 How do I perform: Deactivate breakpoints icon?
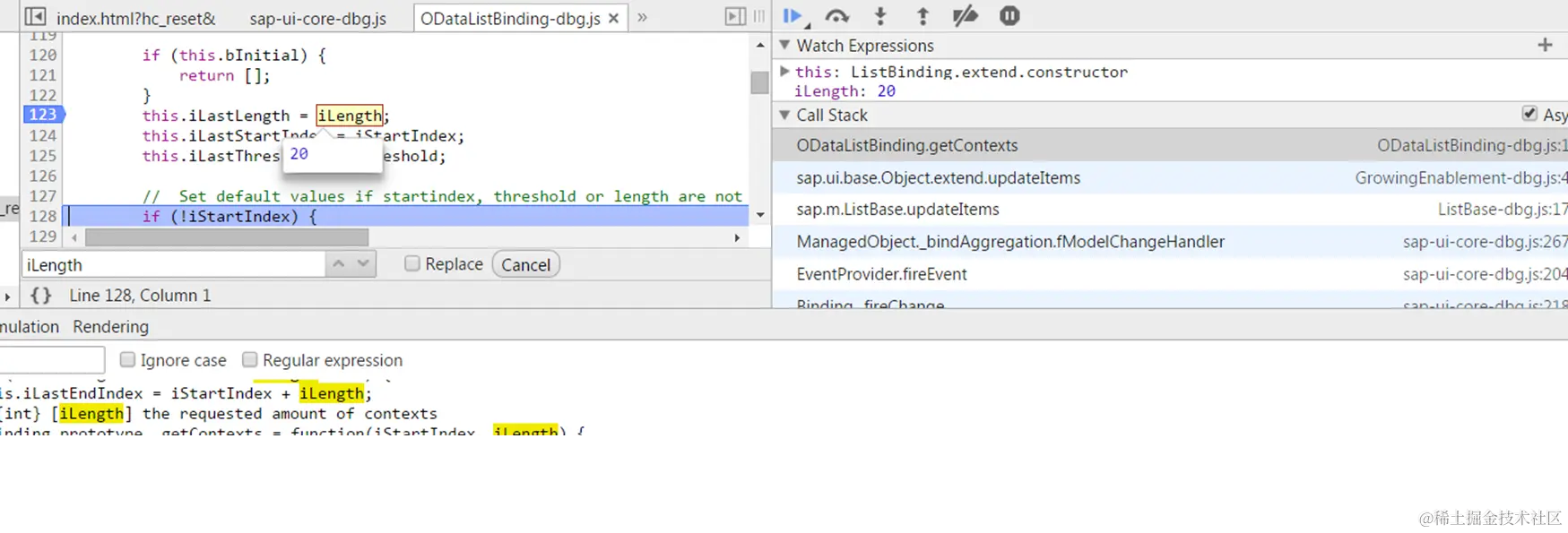(x=966, y=16)
